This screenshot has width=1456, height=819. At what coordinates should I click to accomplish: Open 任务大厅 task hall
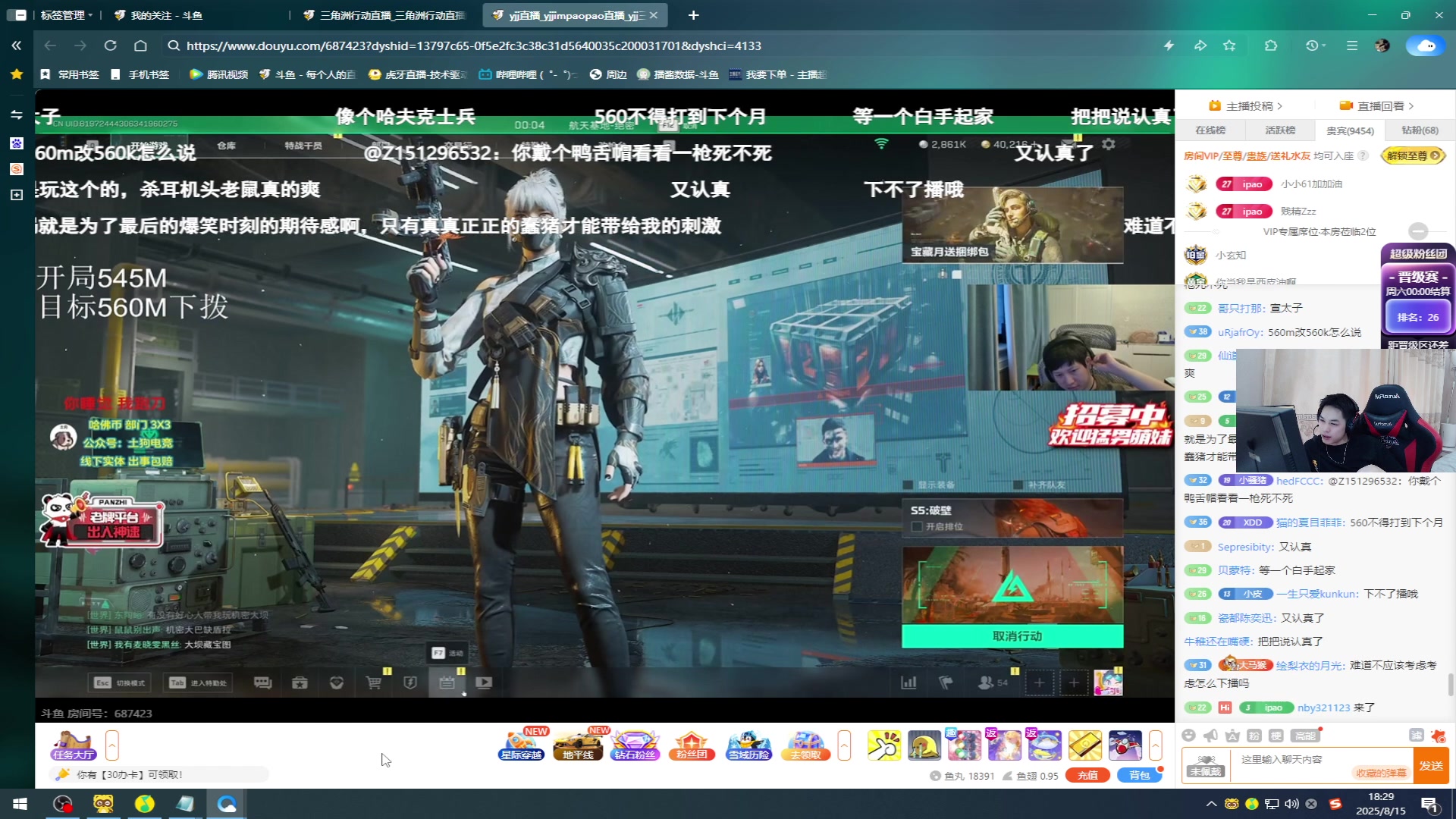pos(74,745)
